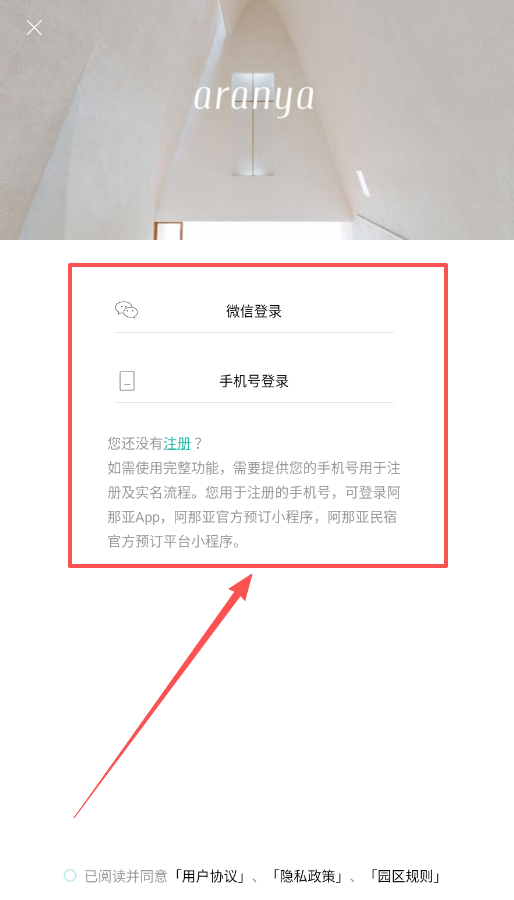Click the tall window in the header photo
Viewport: 514px width, 900px height.
coord(250,123)
